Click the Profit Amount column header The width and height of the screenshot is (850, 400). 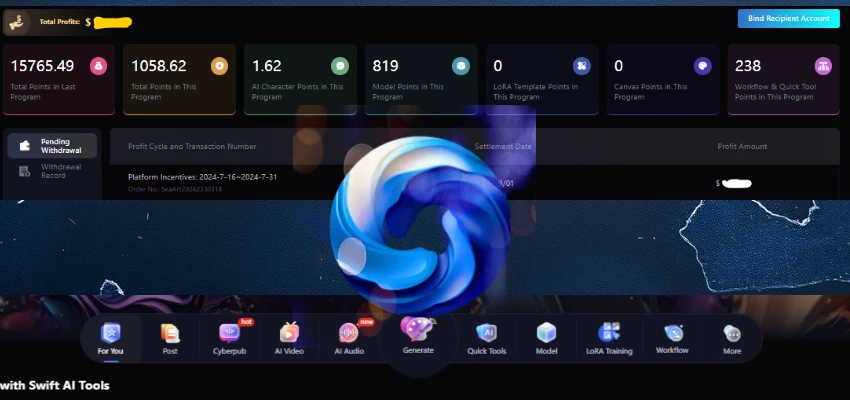(x=742, y=146)
